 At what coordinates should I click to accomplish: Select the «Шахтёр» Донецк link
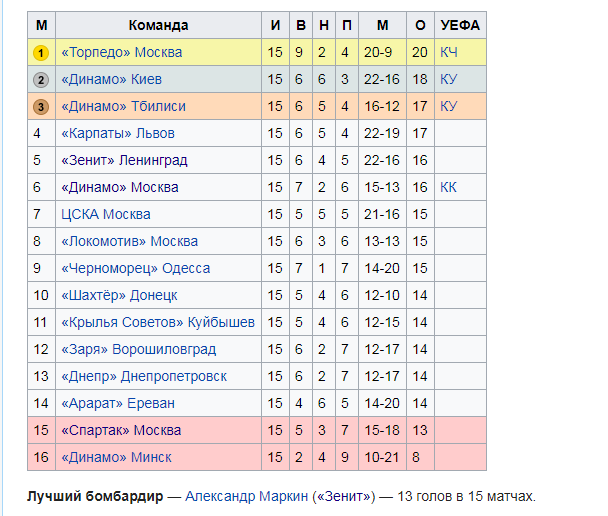pyautogui.click(x=119, y=295)
